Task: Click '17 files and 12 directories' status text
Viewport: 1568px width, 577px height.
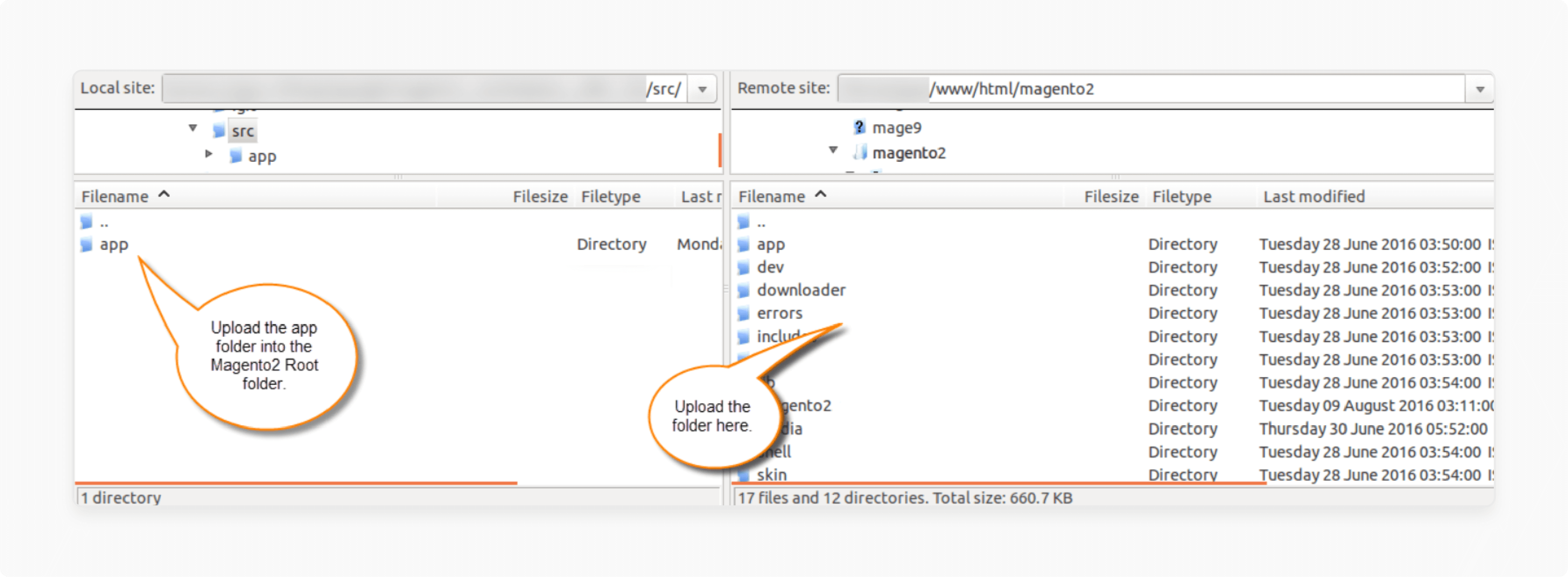Action: pyautogui.click(x=905, y=498)
